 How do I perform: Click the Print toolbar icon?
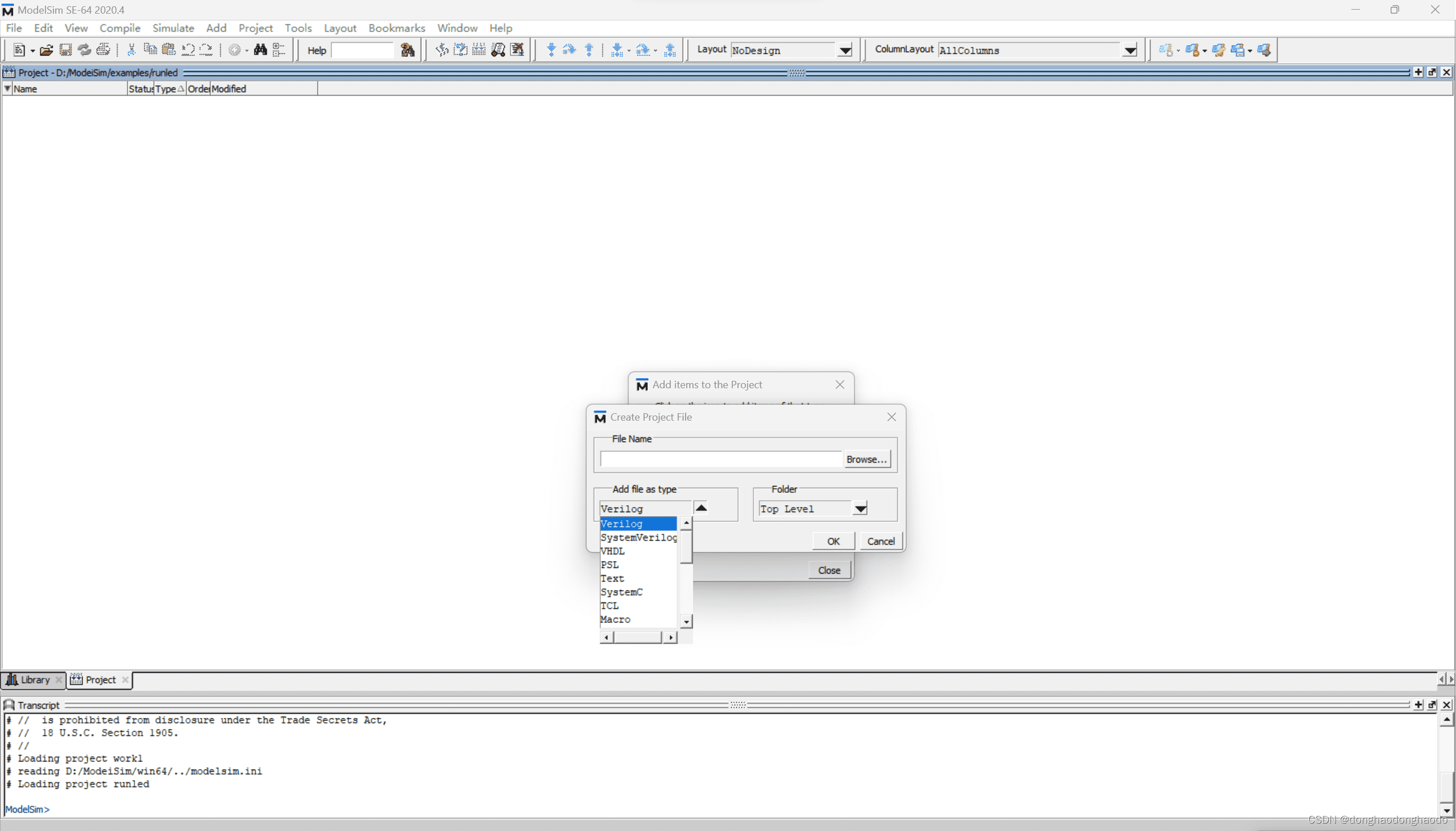104,50
